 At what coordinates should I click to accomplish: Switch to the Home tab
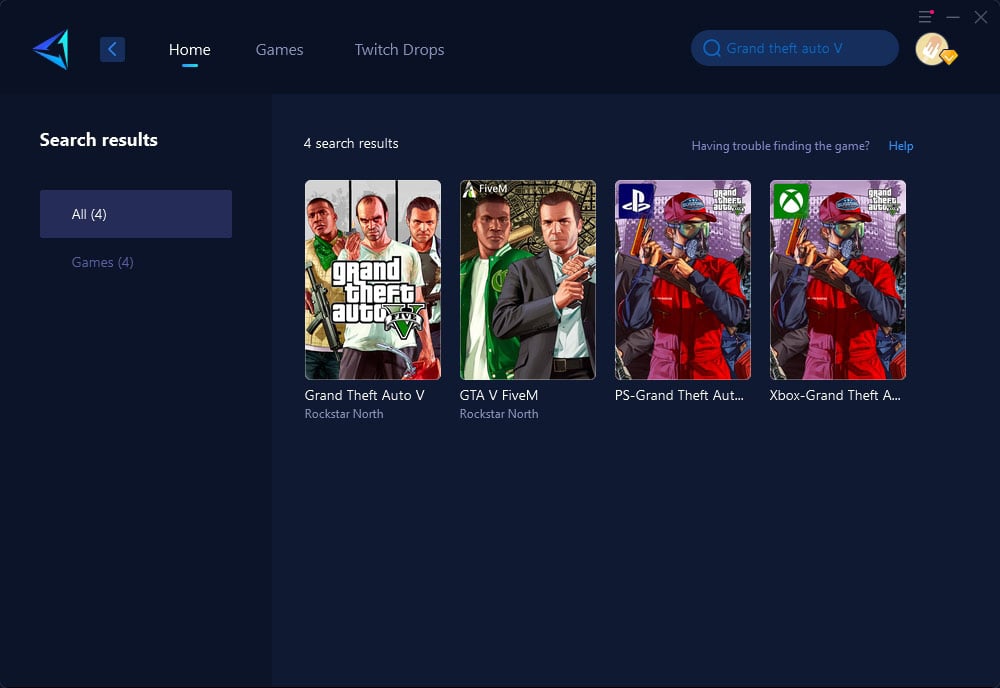pyautogui.click(x=189, y=50)
